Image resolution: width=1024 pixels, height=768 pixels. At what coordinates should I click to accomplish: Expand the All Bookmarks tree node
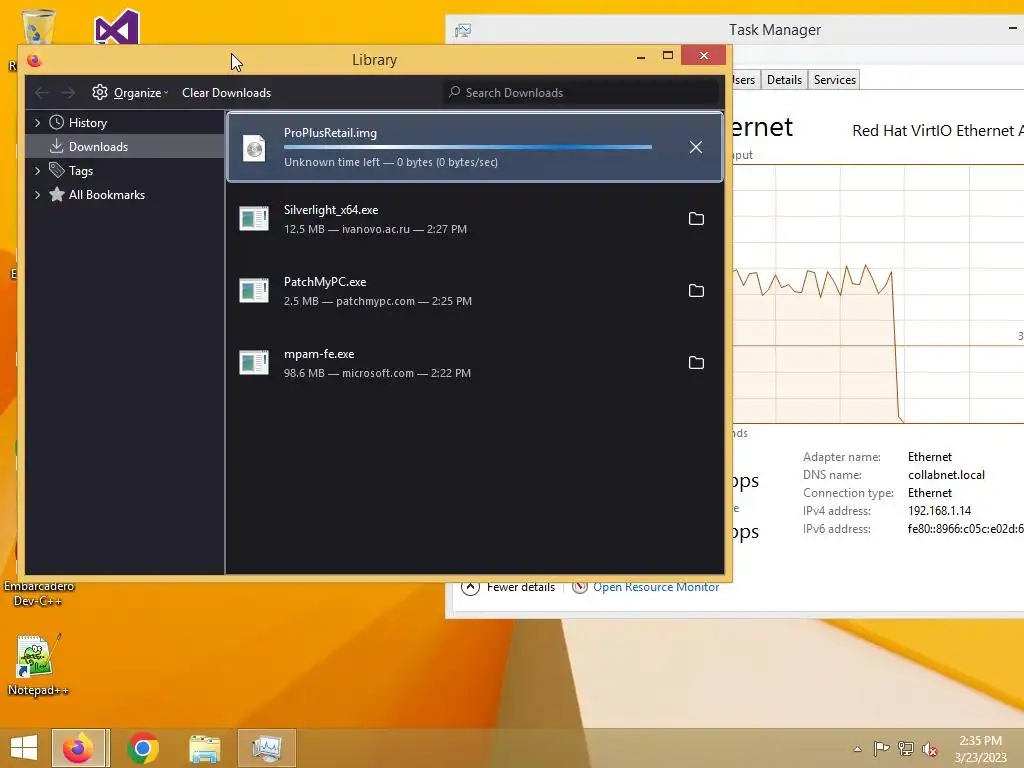pos(37,195)
